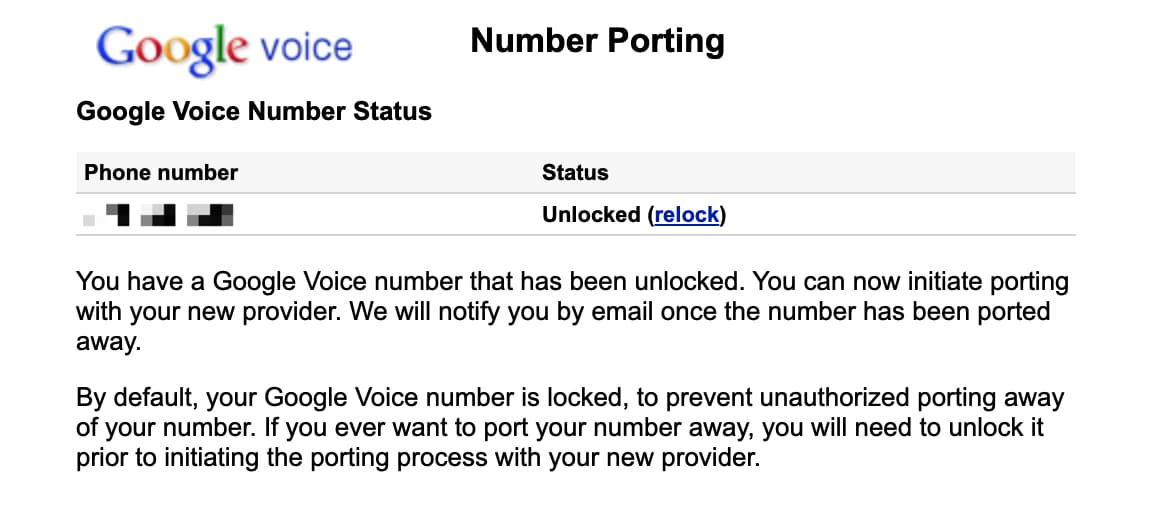Viewport: 1176px width, 524px height.
Task: Click the "Unlocked" status text
Action: click(x=590, y=214)
